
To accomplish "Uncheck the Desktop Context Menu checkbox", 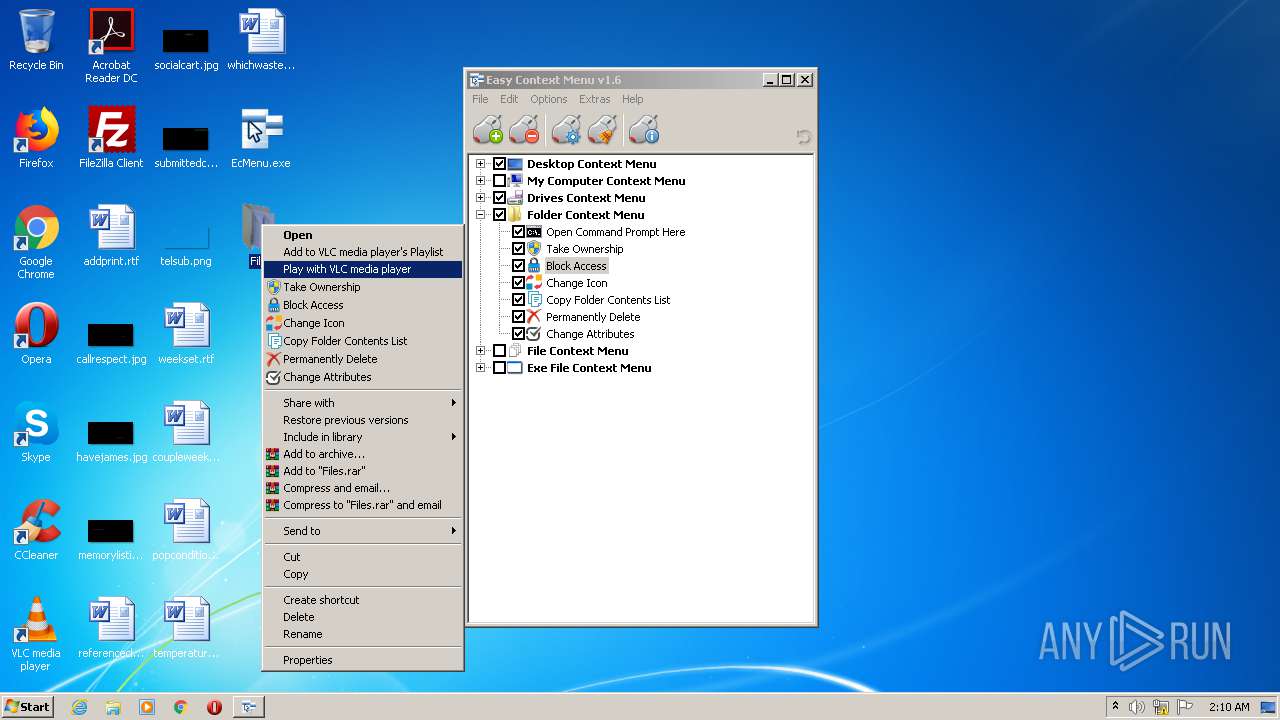I will (500, 164).
